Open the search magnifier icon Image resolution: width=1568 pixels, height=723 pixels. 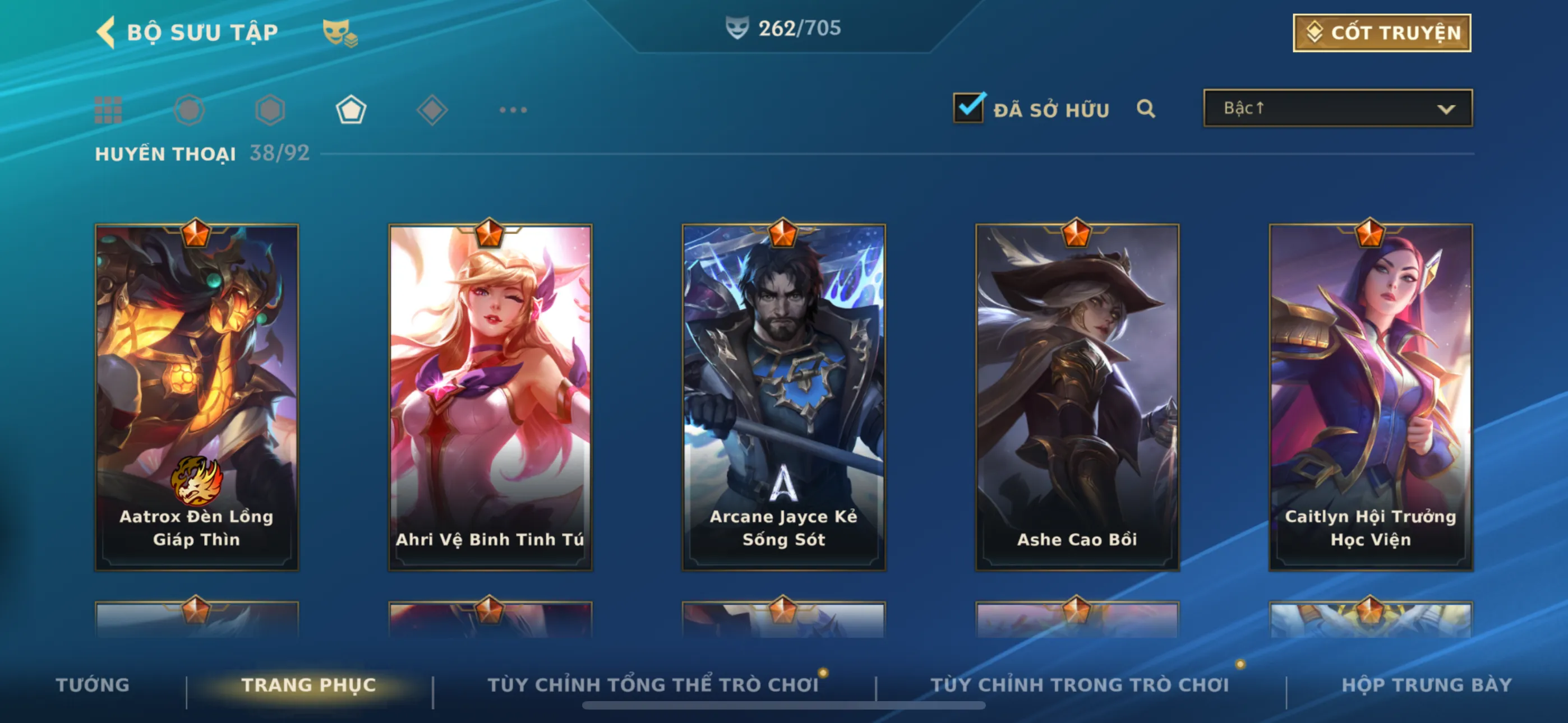[x=1146, y=109]
